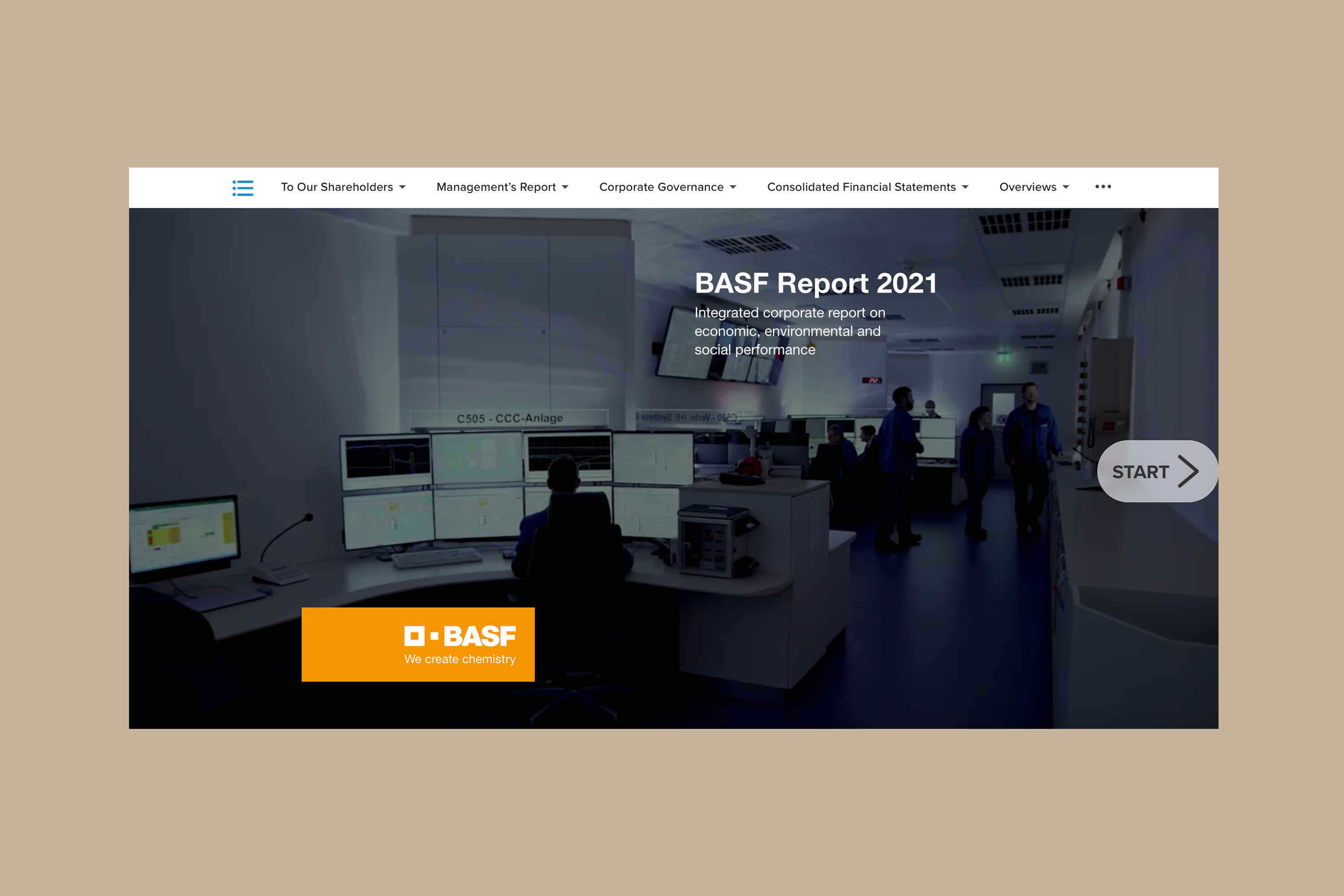
Task: Click the Integrated corporate report subtitle text
Action: click(790, 332)
